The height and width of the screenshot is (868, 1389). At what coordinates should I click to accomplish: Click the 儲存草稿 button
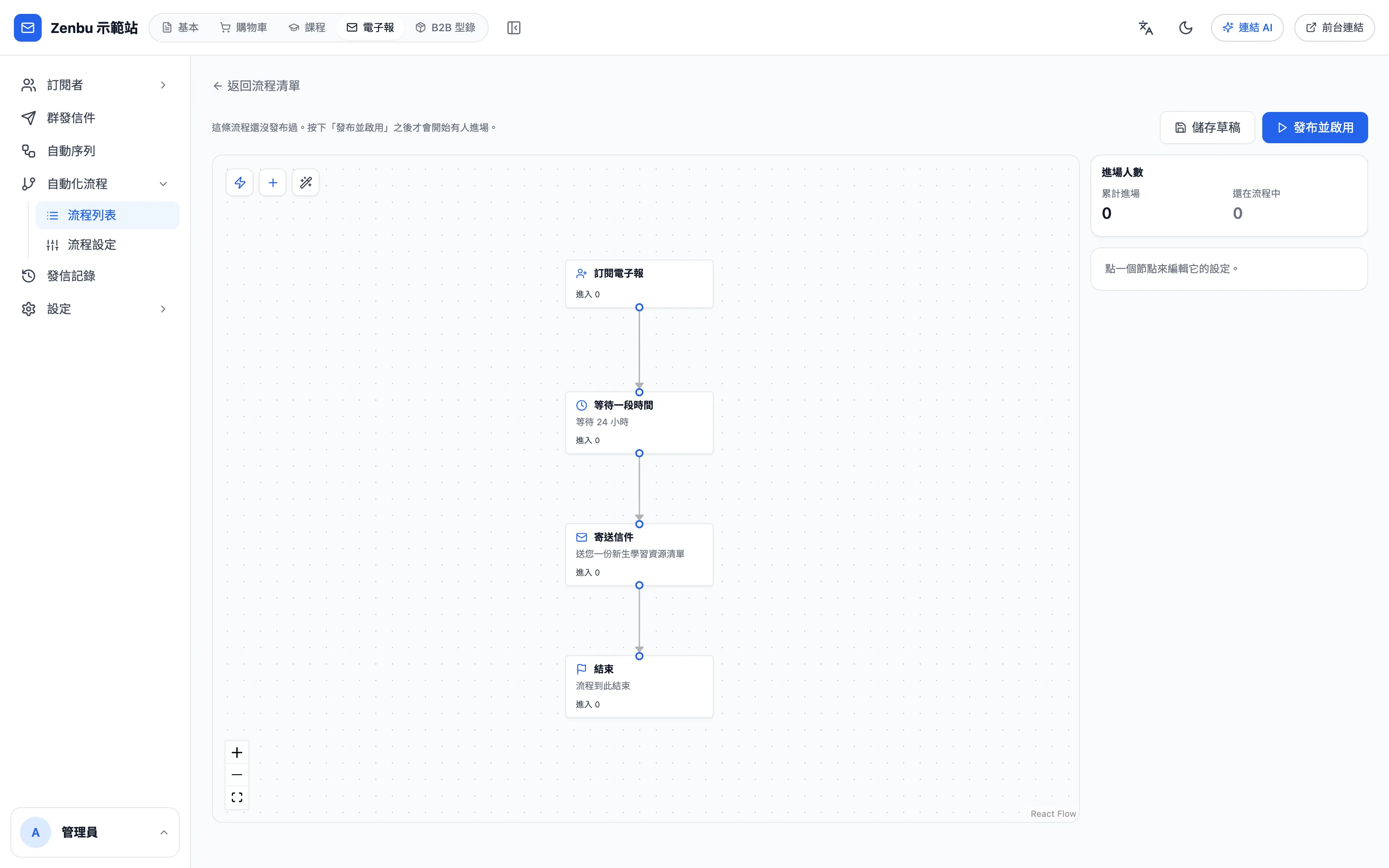pyautogui.click(x=1207, y=128)
